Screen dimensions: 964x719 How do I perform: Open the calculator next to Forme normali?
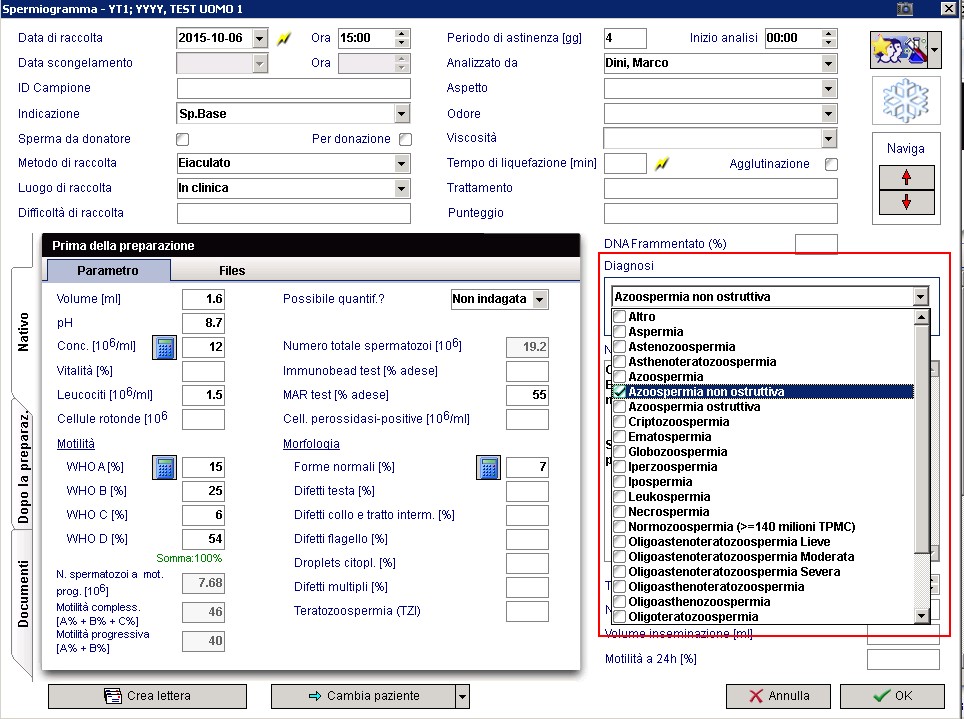coord(488,467)
